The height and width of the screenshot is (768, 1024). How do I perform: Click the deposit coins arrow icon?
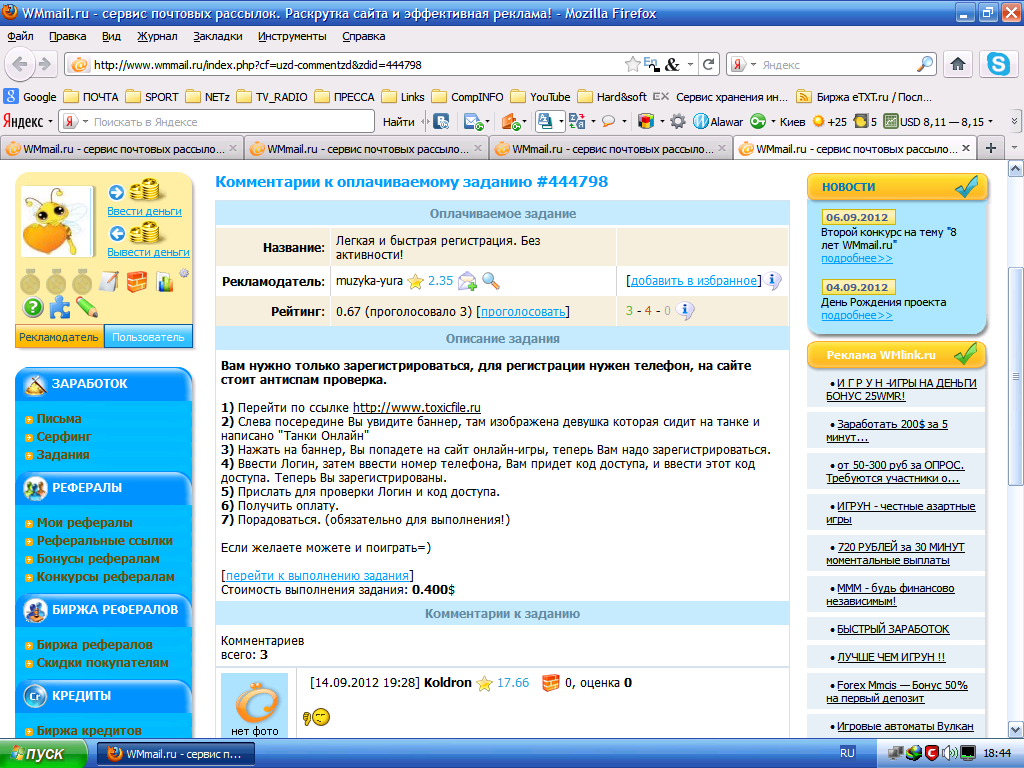click(116, 192)
